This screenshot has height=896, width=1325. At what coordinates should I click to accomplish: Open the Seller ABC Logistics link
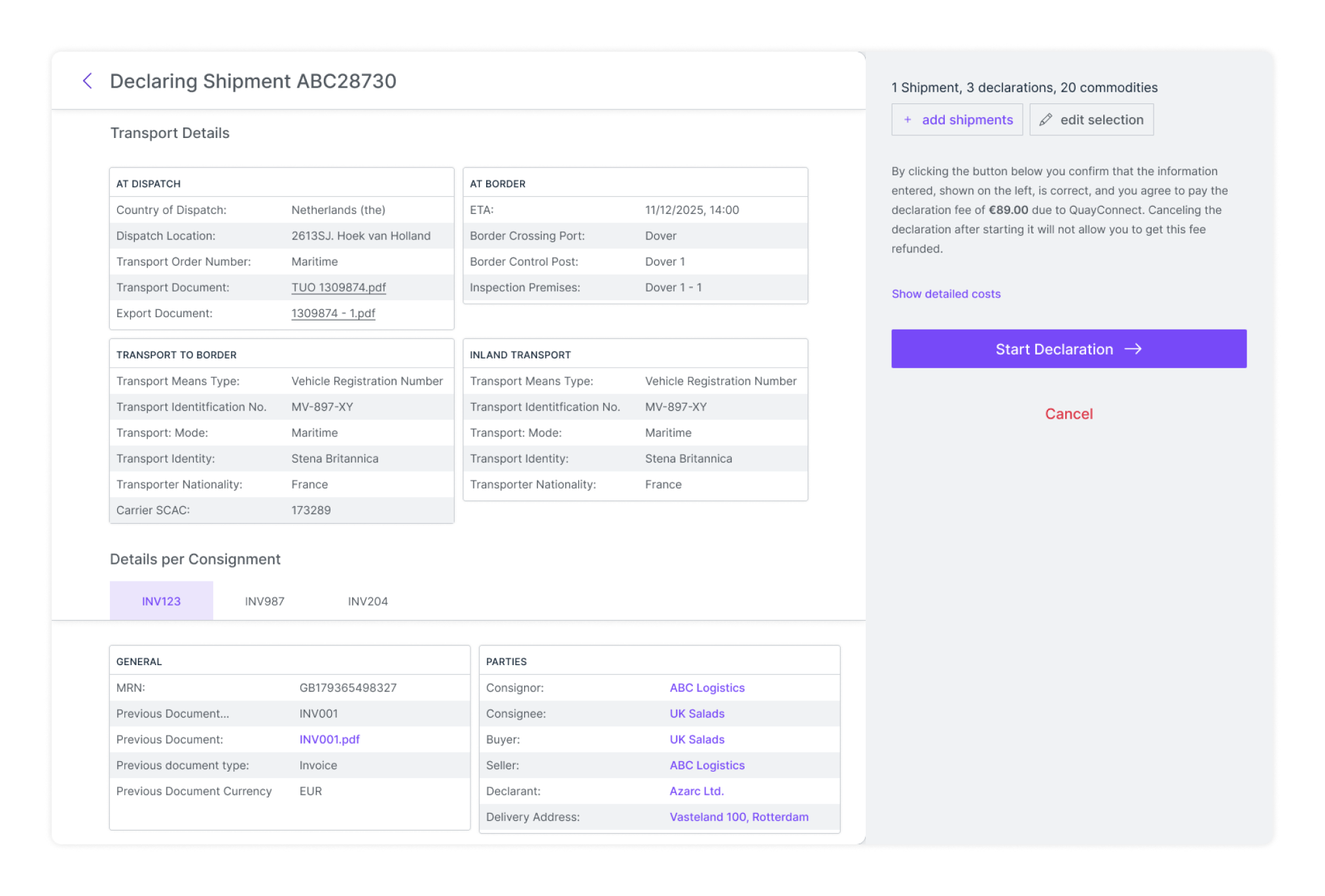tap(707, 765)
